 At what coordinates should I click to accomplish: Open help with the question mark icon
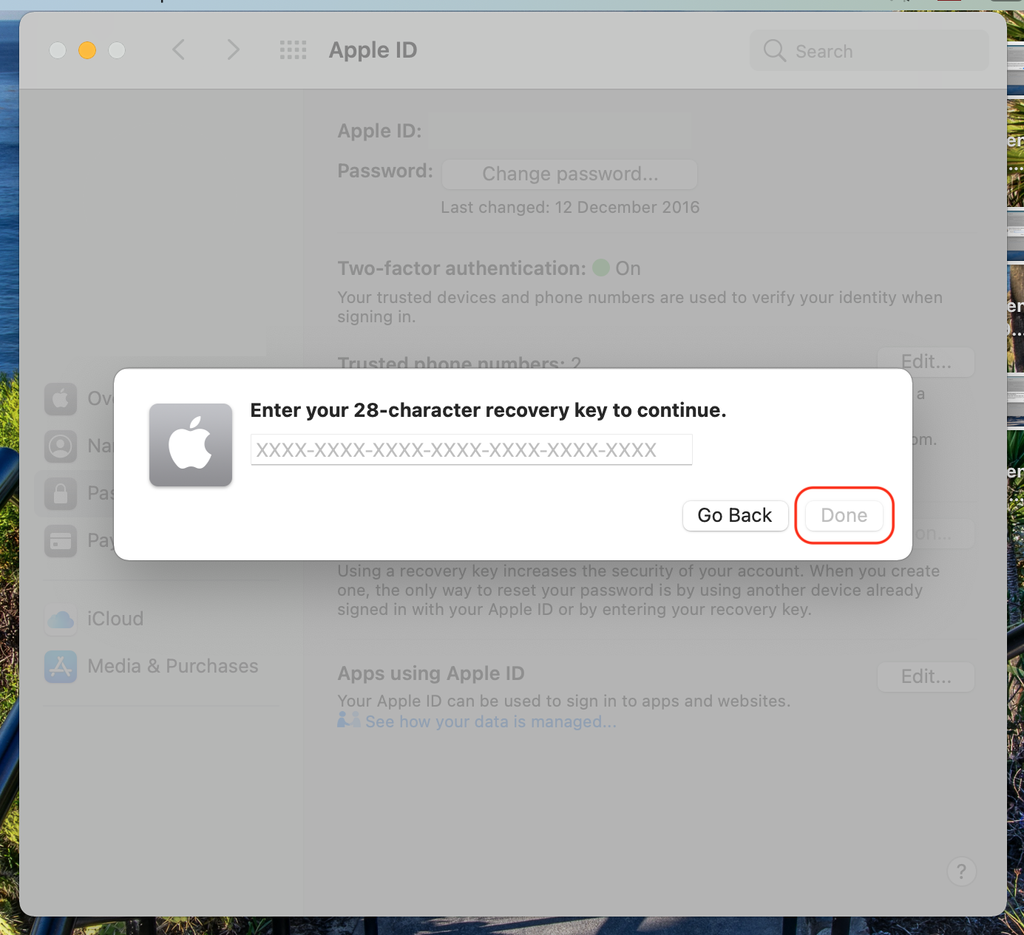(x=961, y=871)
